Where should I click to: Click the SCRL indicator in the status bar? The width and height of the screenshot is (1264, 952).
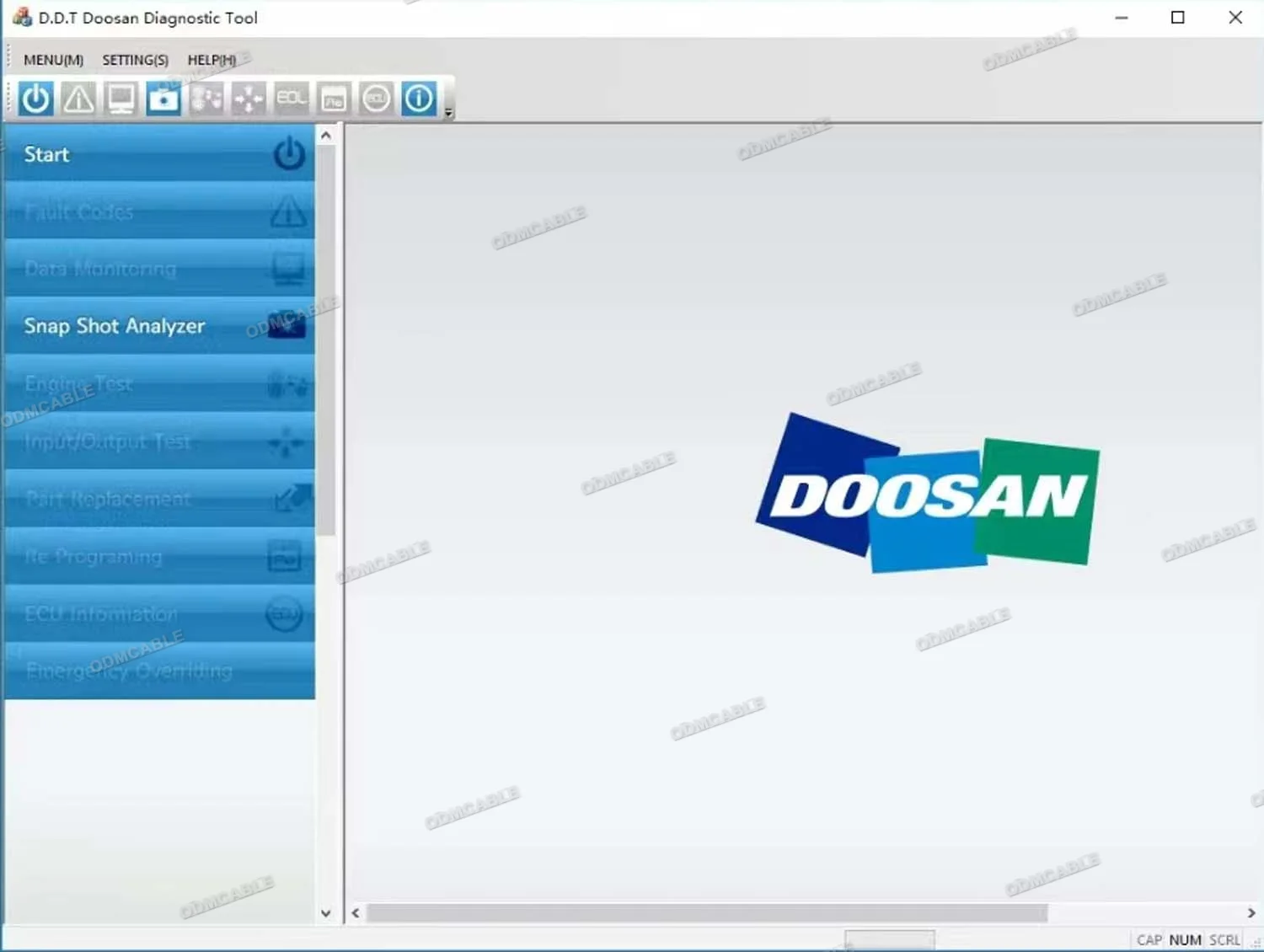click(1224, 940)
